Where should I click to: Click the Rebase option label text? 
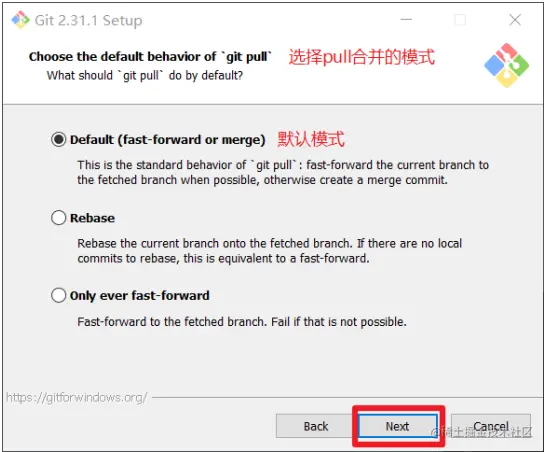(92, 218)
